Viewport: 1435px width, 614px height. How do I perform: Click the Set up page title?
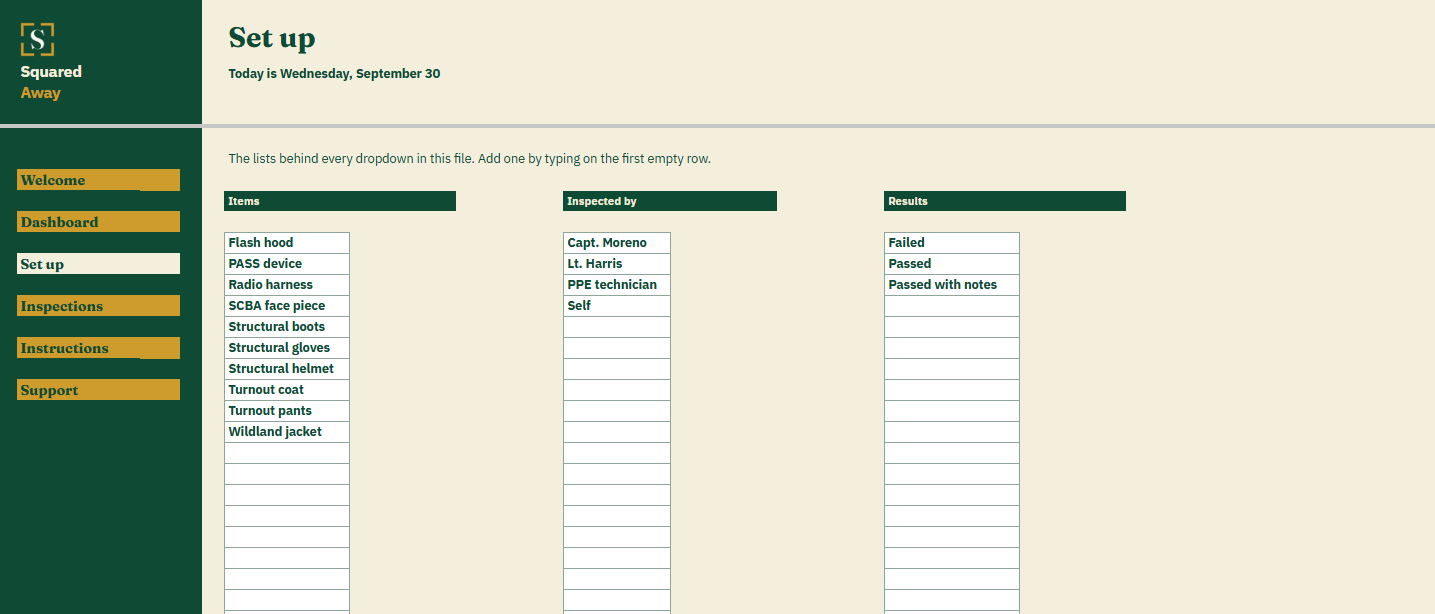coord(272,38)
